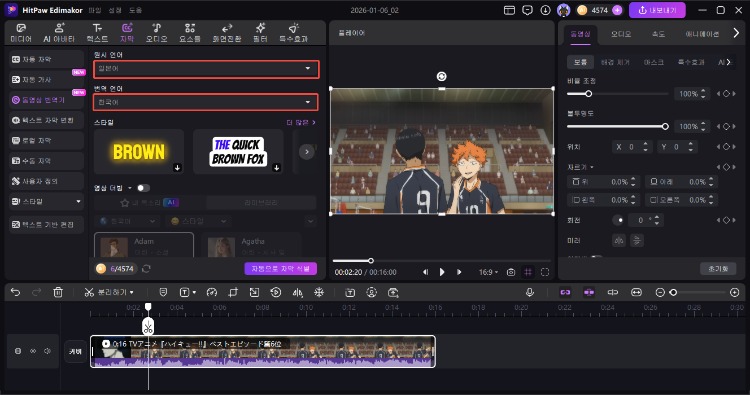Toggle the 영상 더빙 dubbing switch
Screen dimensions: 750x395
coord(143,188)
